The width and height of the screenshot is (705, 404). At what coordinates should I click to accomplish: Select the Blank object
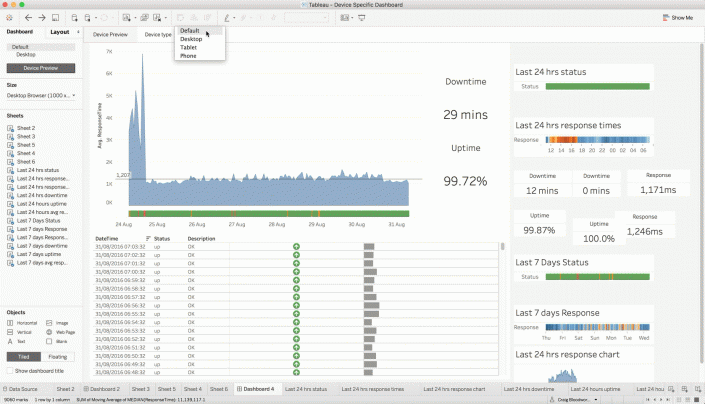57,342
